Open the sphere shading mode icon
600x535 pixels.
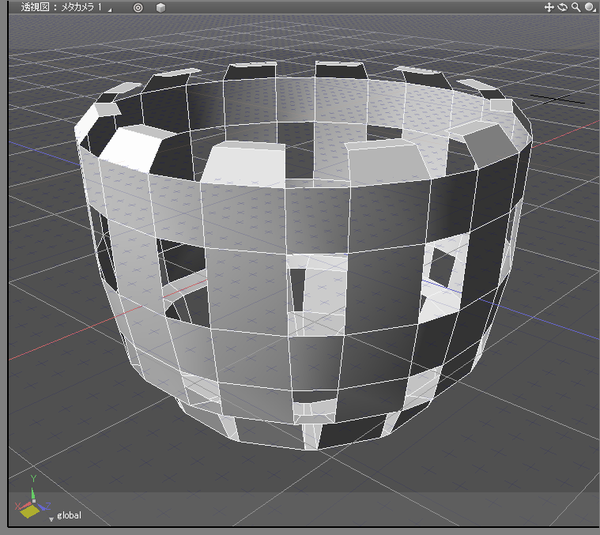pos(591,7)
